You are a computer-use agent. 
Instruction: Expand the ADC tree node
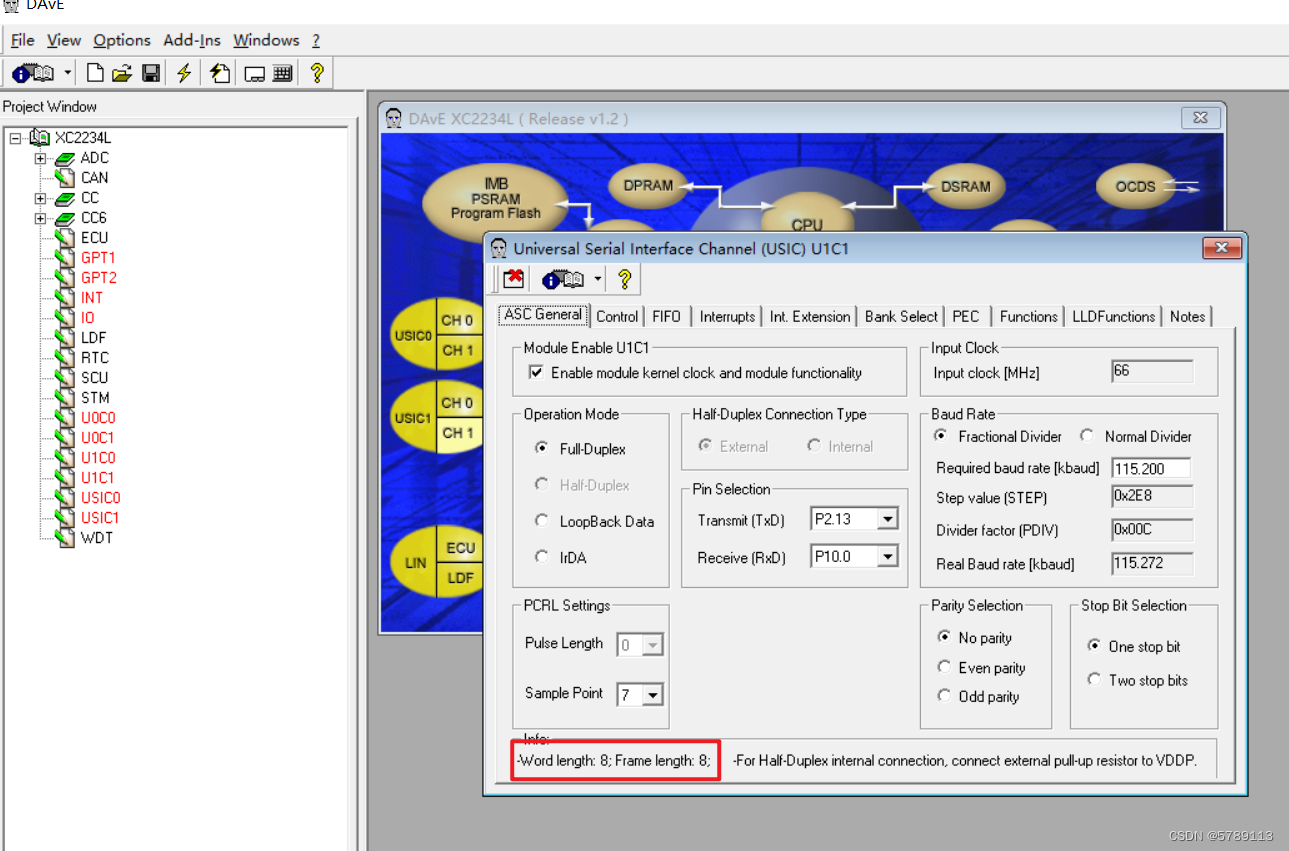click(40, 158)
